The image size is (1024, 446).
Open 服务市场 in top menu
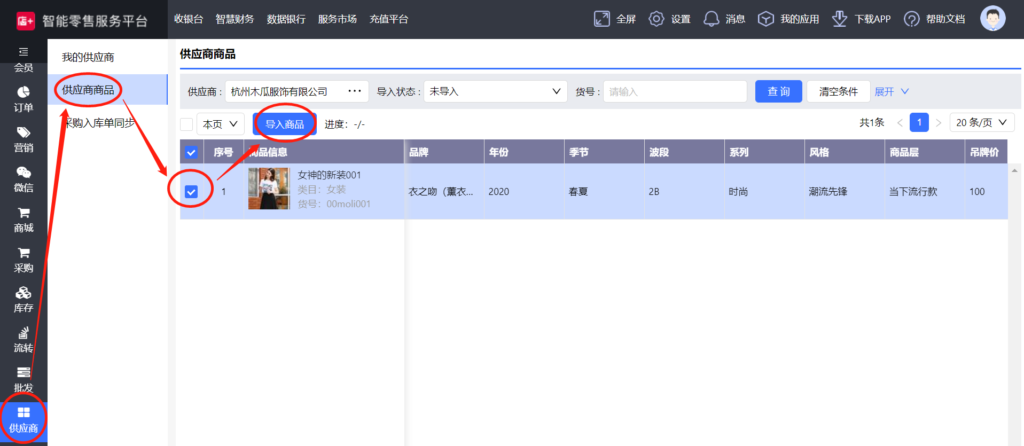click(337, 19)
